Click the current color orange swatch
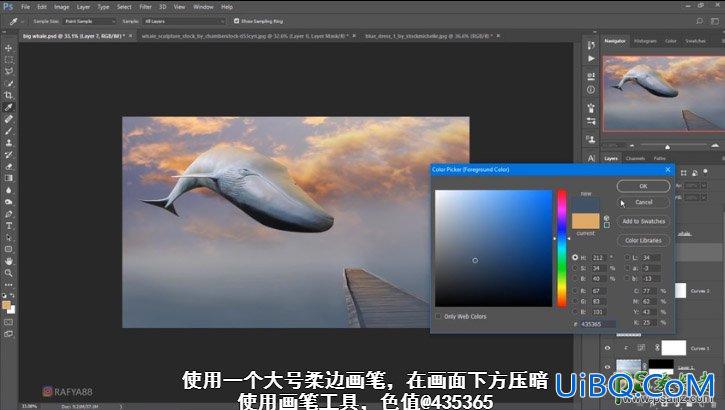Viewport: 725px width, 410px height. click(585, 221)
